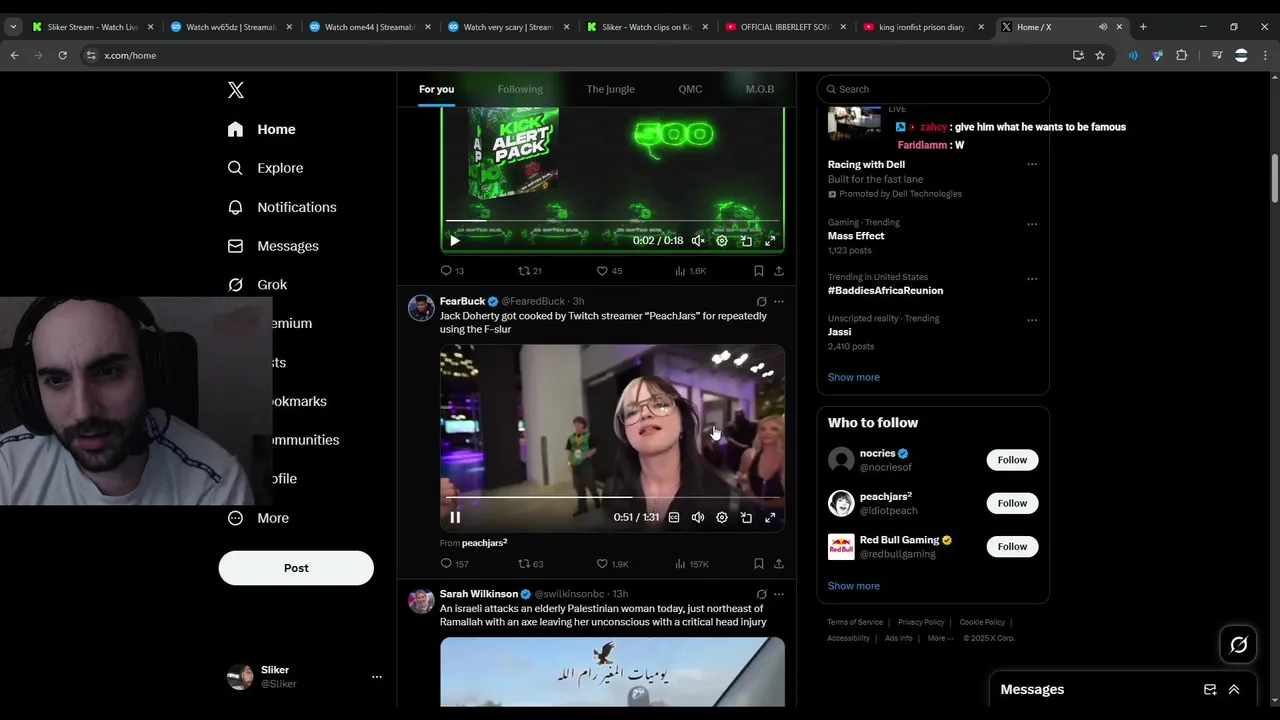Enter fullscreen on Kick Alert Pack video
The height and width of the screenshot is (720, 1280).
click(770, 241)
